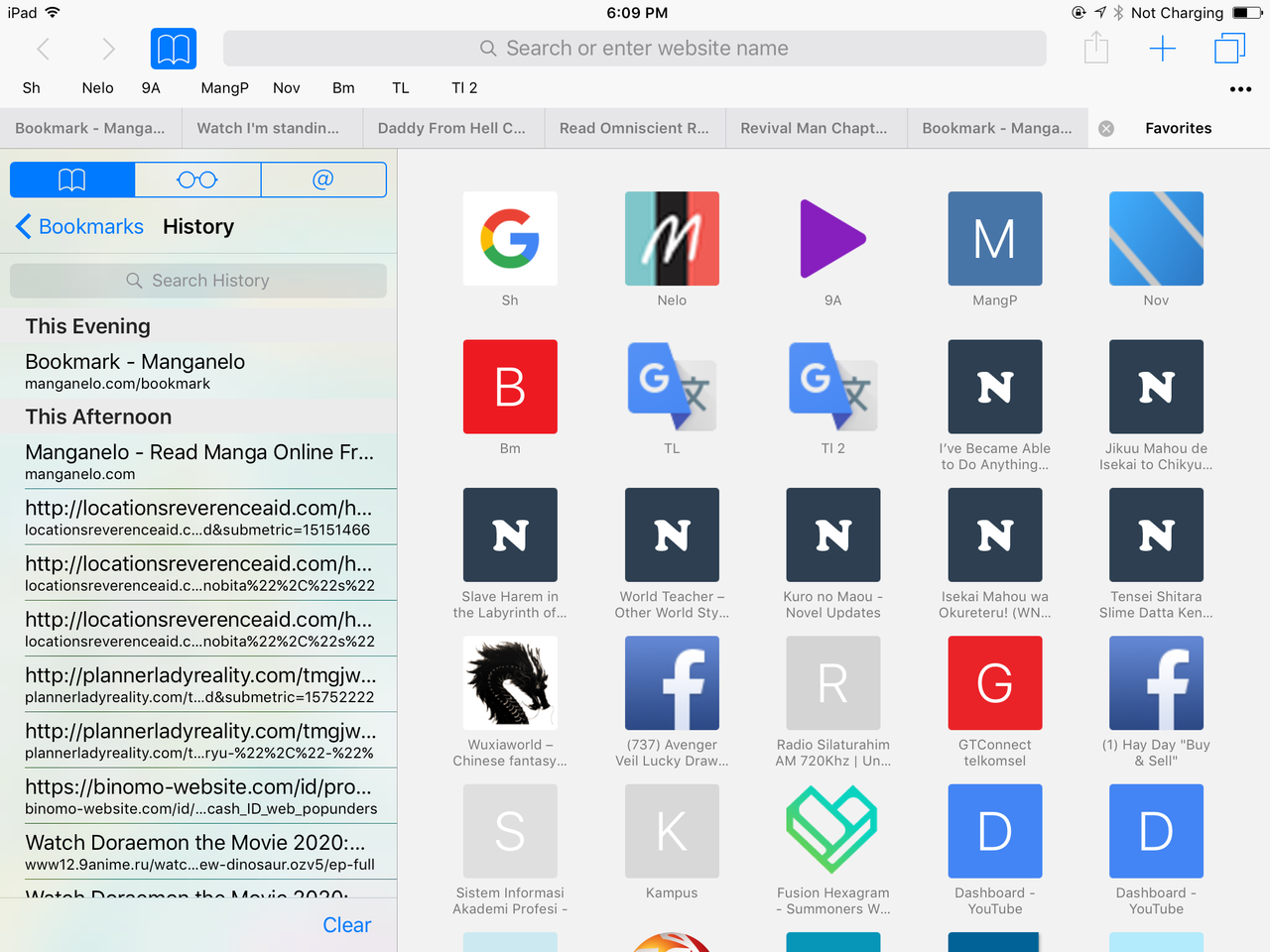This screenshot has width=1270, height=952.
Task: Open the TL Google Translate favorite
Action: (x=672, y=387)
